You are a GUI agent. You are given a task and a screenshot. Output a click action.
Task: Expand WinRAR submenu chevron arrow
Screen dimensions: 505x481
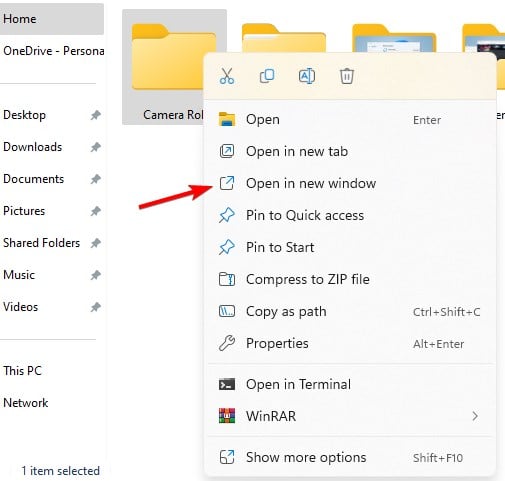point(475,416)
